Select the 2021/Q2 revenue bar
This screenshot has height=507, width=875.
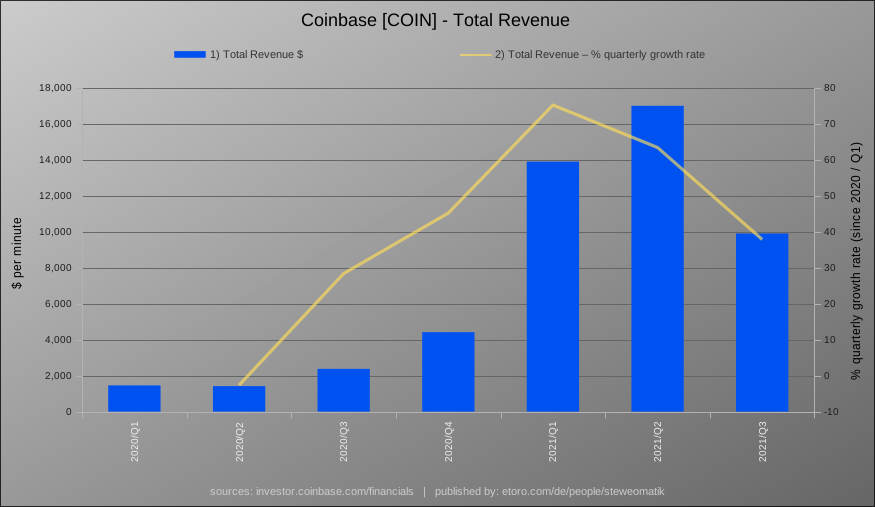[x=657, y=259]
